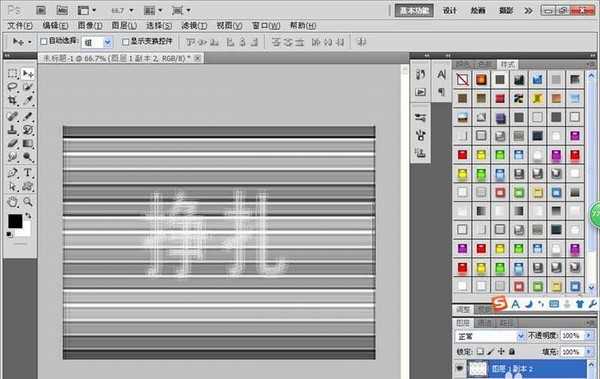Open the 文件(F) menu
600x379 pixels.
(x=20, y=26)
